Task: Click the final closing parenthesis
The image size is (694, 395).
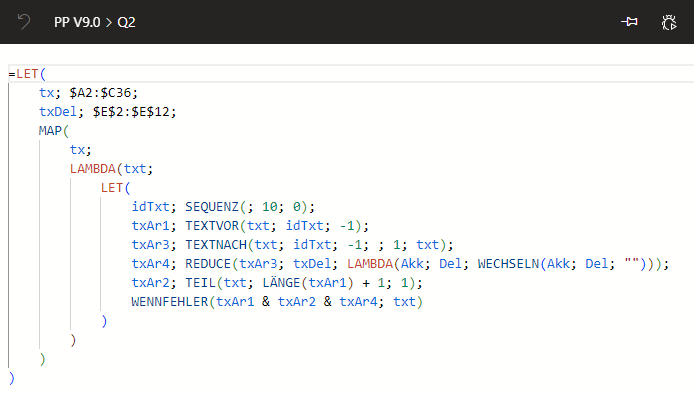Action: [x=12, y=379]
